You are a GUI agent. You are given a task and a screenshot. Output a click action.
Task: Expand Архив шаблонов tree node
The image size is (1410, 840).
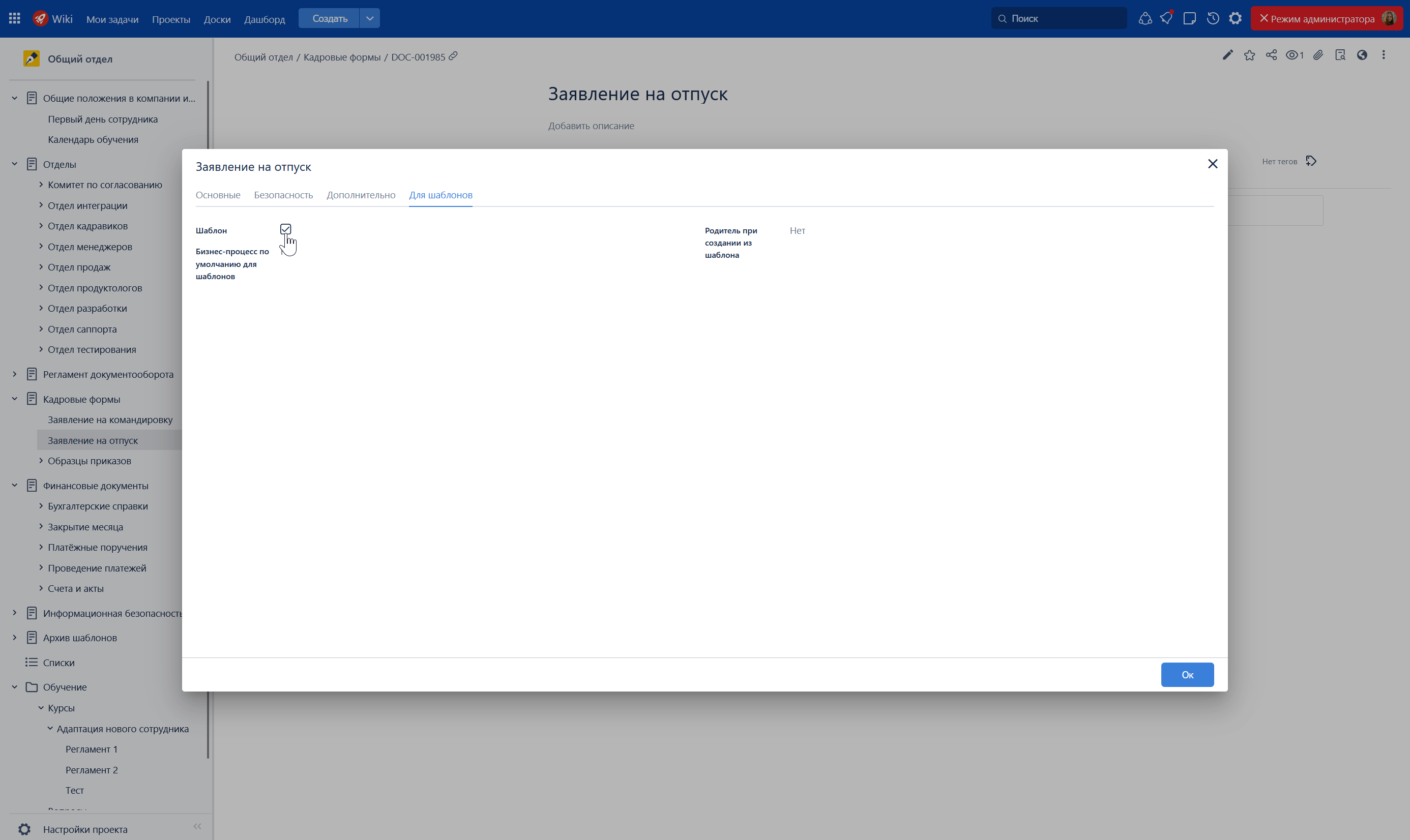15,638
